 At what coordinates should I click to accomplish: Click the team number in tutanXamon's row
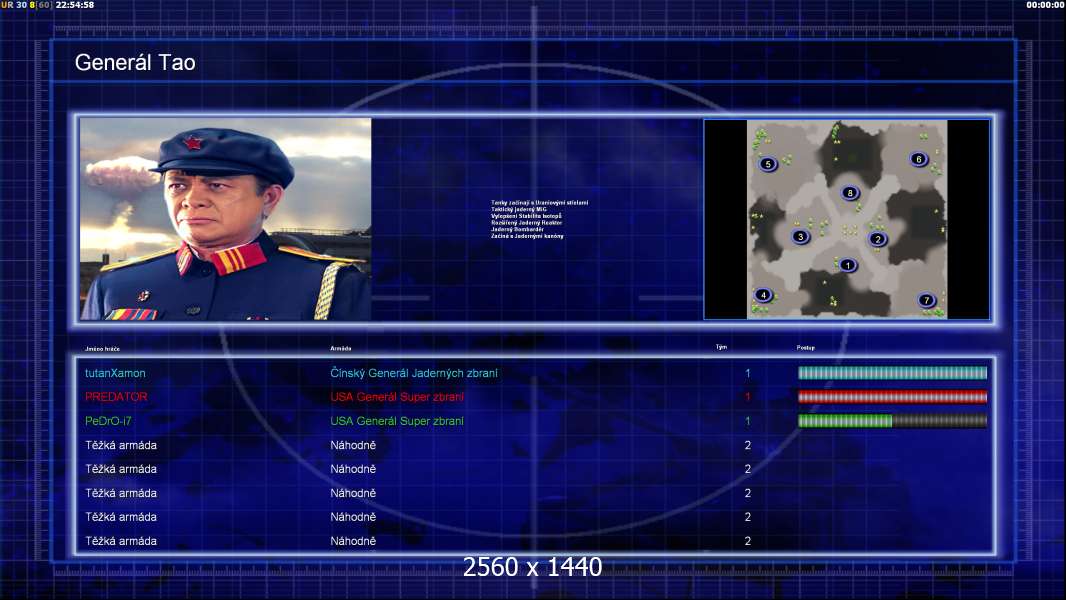pos(748,373)
